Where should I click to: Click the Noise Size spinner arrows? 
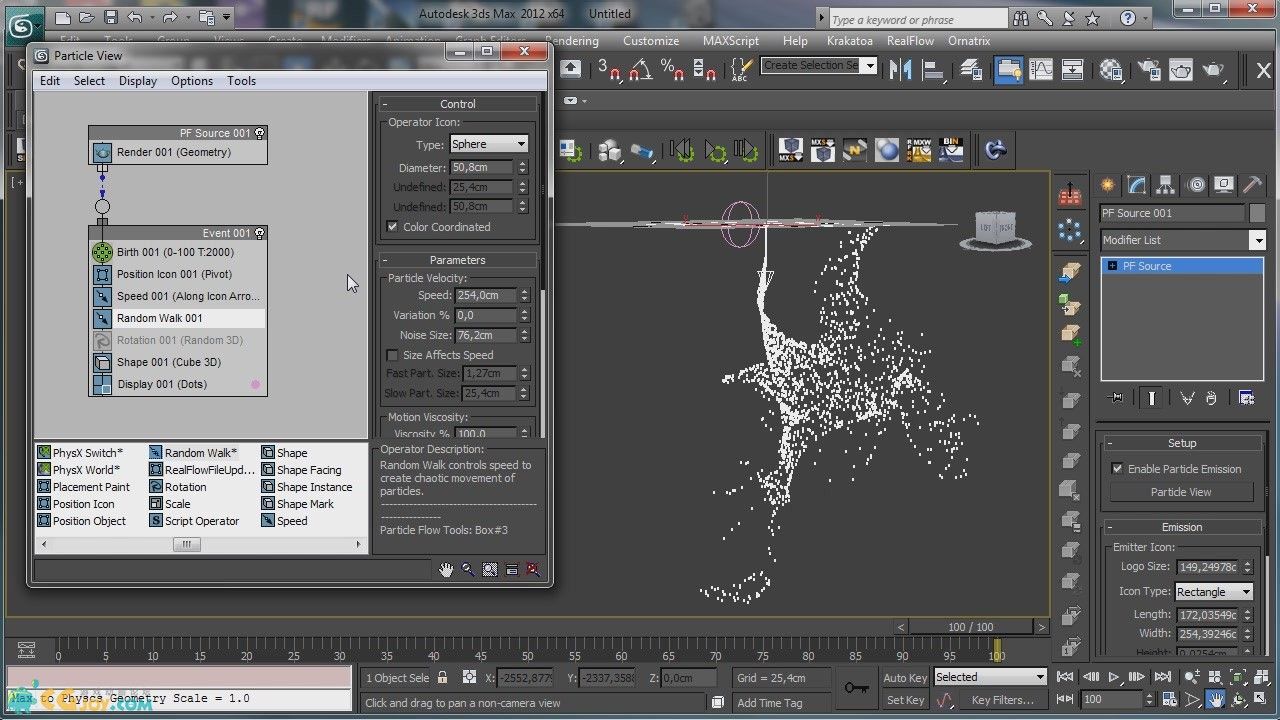523,335
